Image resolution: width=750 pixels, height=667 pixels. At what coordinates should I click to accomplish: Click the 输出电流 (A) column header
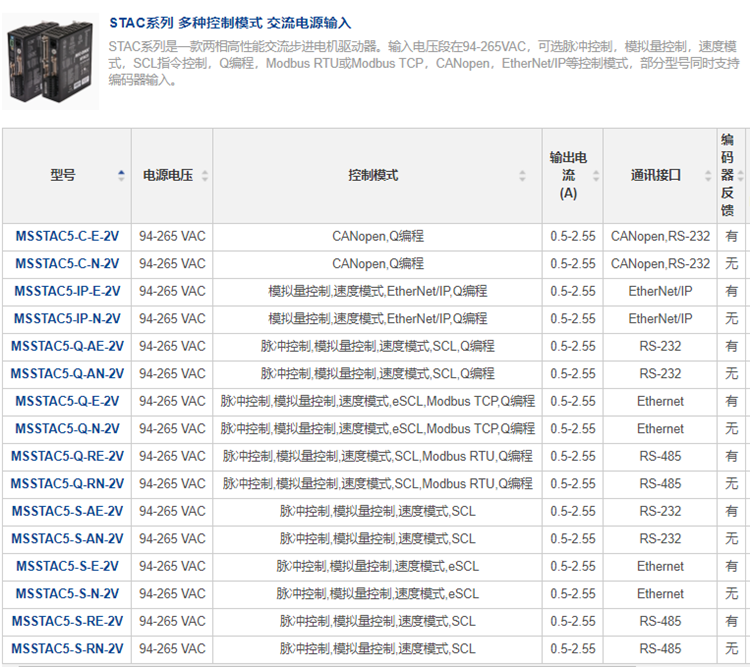click(x=573, y=176)
